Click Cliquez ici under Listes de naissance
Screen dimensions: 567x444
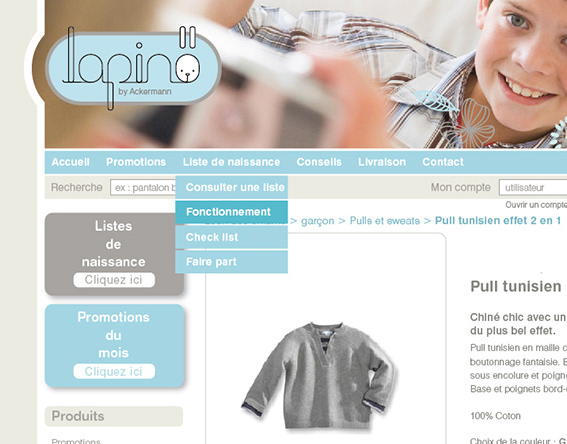pos(114,280)
